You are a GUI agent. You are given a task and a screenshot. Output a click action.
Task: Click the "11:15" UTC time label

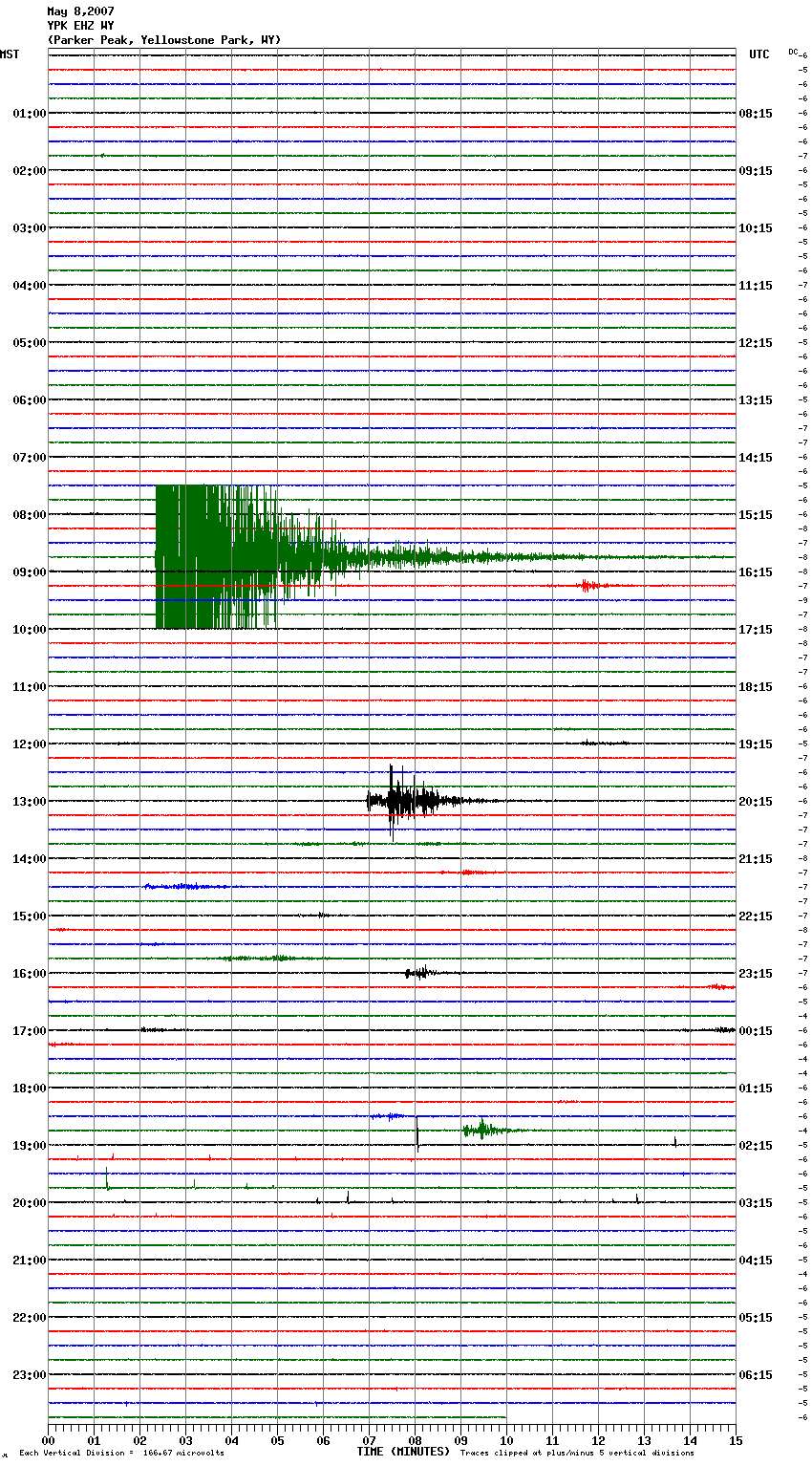pyautogui.click(x=756, y=286)
